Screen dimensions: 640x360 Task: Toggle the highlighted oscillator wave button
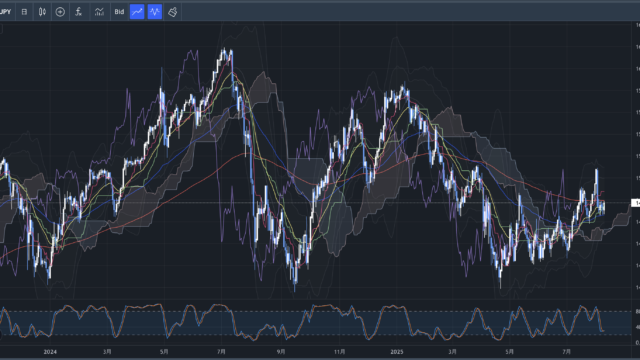[x=155, y=12]
